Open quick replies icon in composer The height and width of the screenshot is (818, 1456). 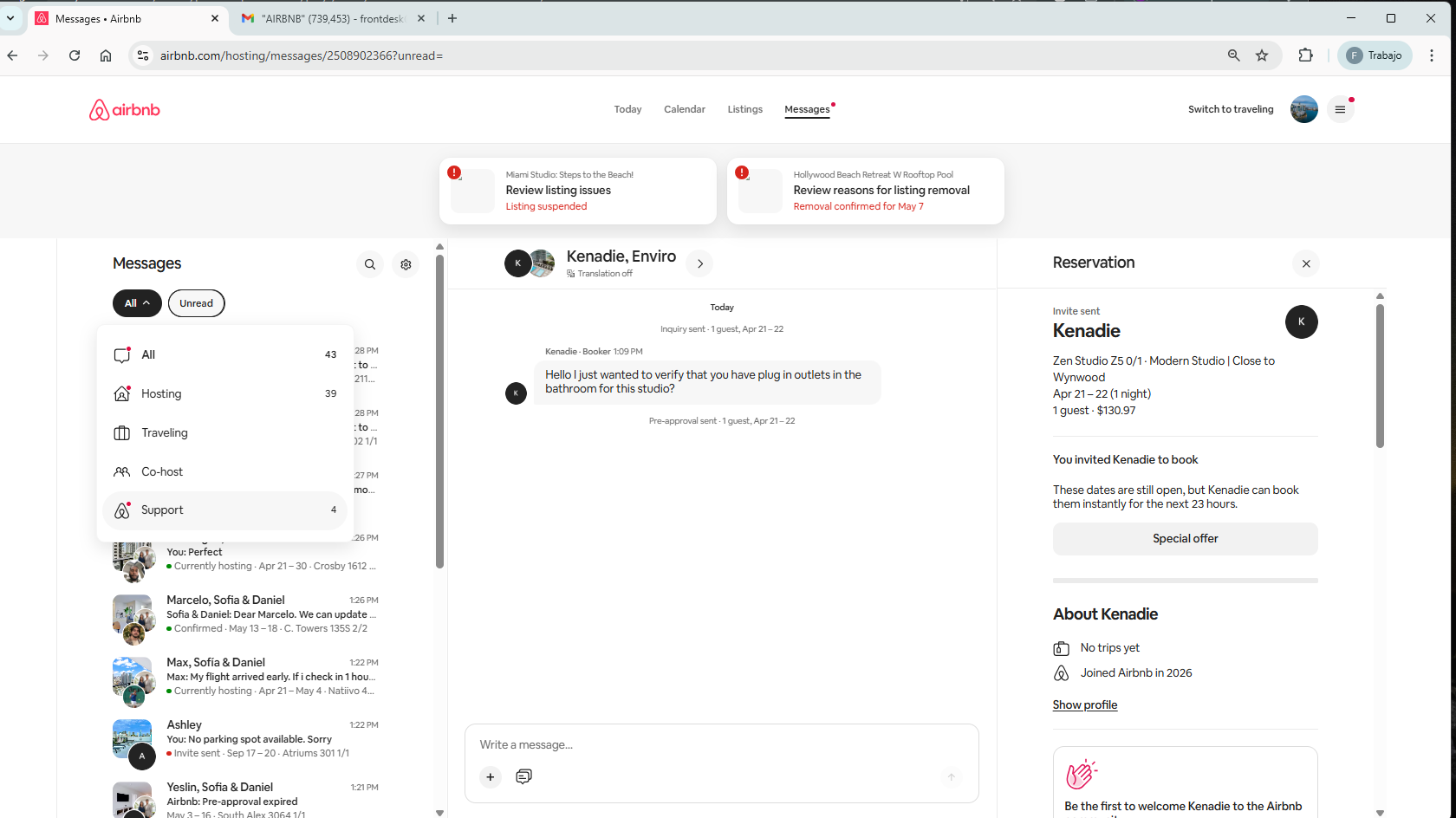(523, 776)
